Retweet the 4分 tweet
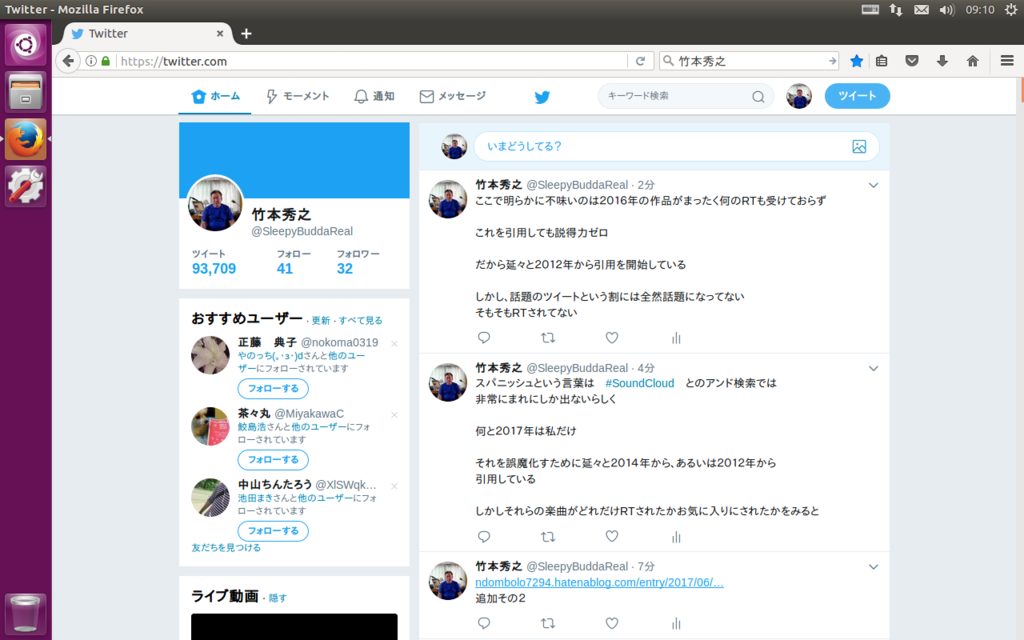This screenshot has width=1024, height=640. click(548, 537)
